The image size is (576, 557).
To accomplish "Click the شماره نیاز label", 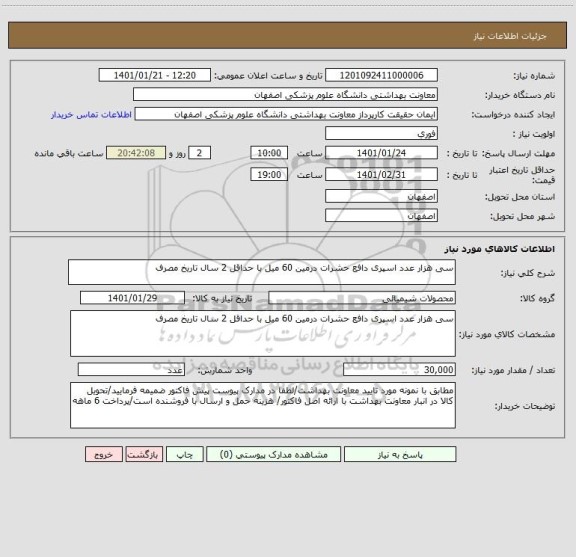I will 534,76.
